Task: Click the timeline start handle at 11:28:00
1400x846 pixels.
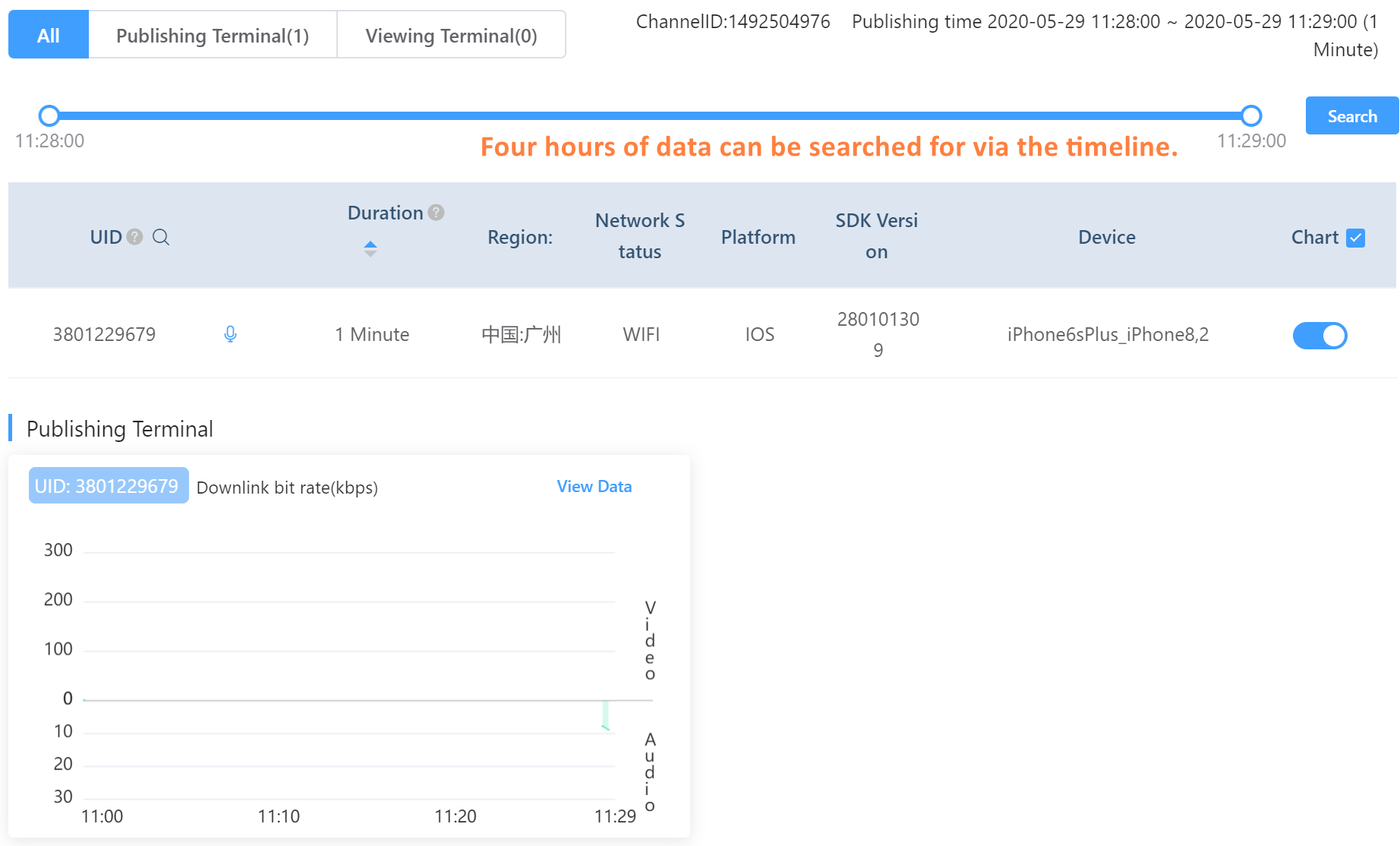Action: pyautogui.click(x=49, y=115)
